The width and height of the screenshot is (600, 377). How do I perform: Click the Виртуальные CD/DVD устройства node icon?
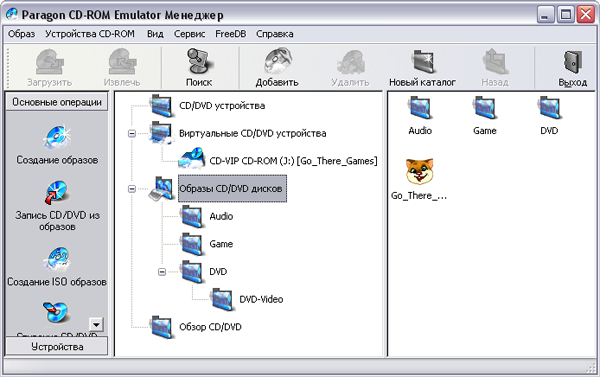(162, 133)
